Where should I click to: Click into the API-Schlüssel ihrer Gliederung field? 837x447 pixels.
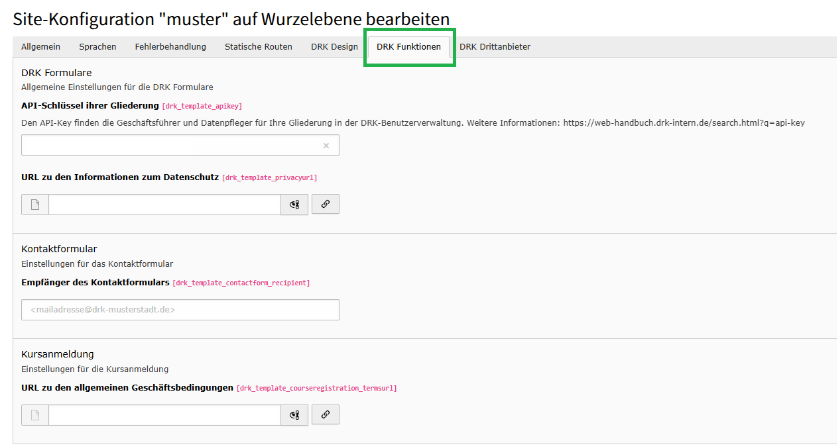170,146
